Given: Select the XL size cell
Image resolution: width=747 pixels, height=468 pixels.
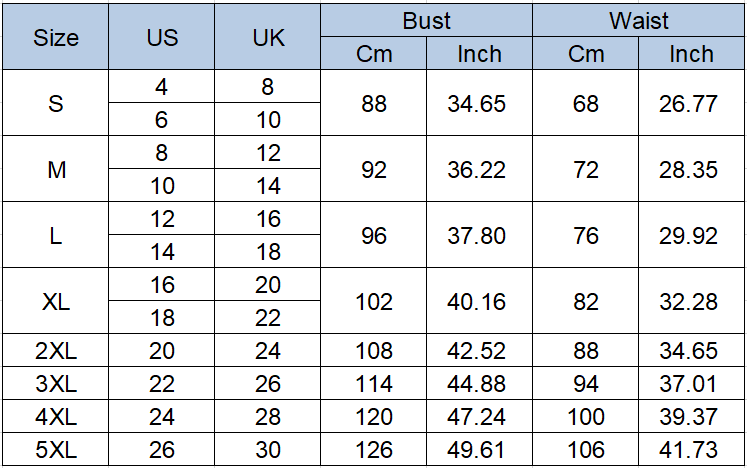Looking at the screenshot, I should pos(56,301).
